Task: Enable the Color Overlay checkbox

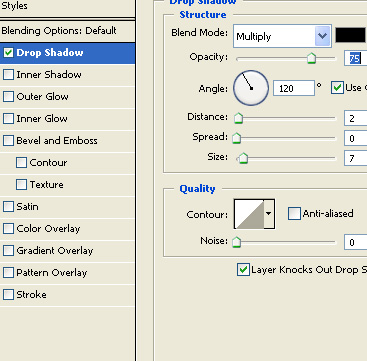Action: coord(8,229)
